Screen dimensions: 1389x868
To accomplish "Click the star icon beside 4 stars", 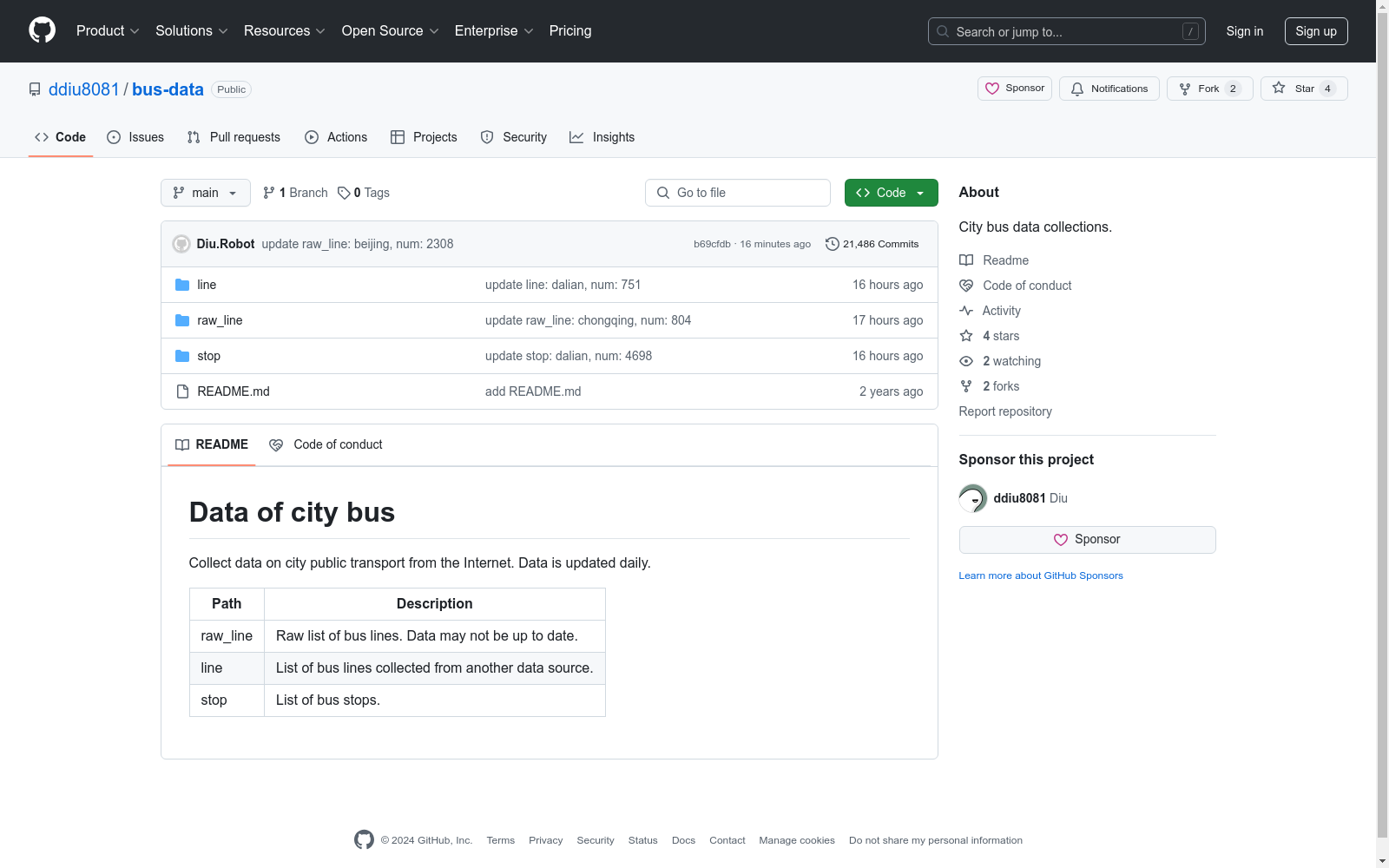I will coord(966,336).
